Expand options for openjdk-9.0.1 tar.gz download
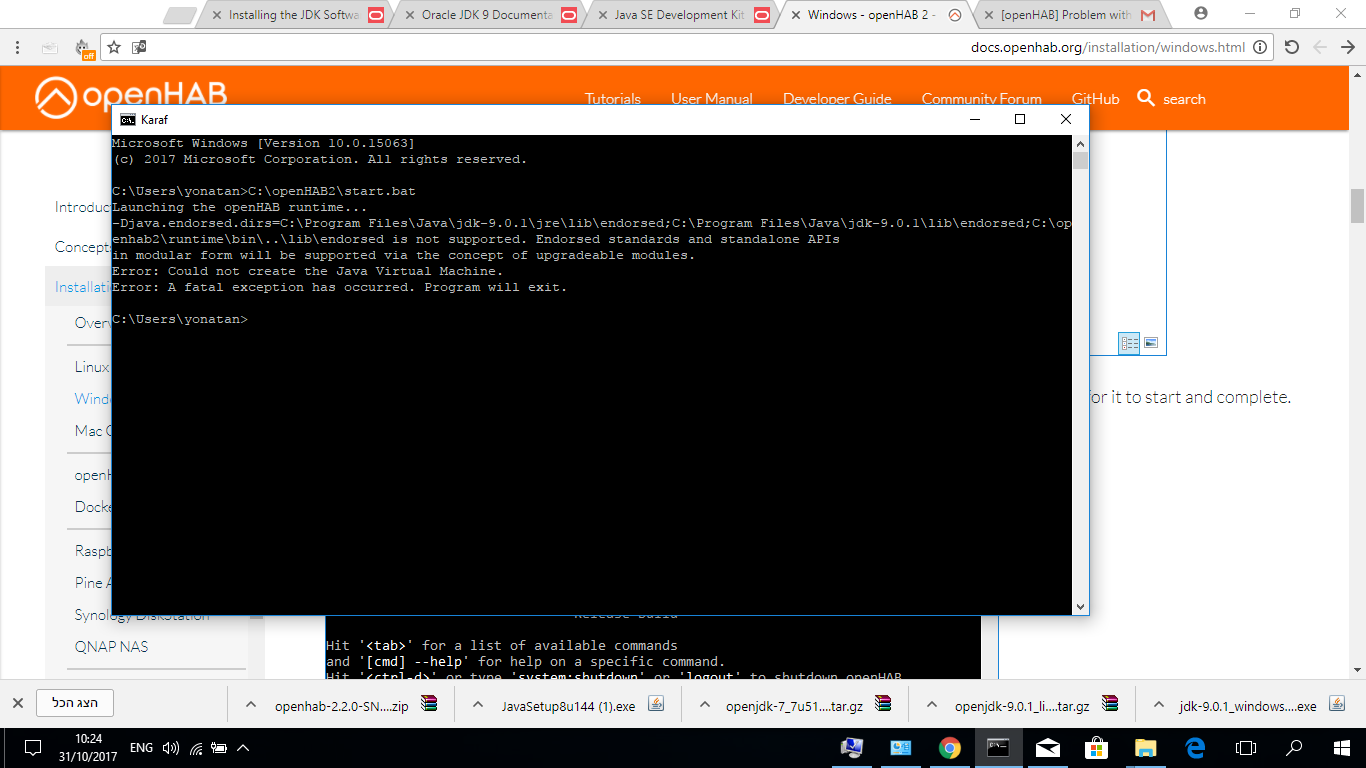The height and width of the screenshot is (768, 1366). (x=931, y=705)
